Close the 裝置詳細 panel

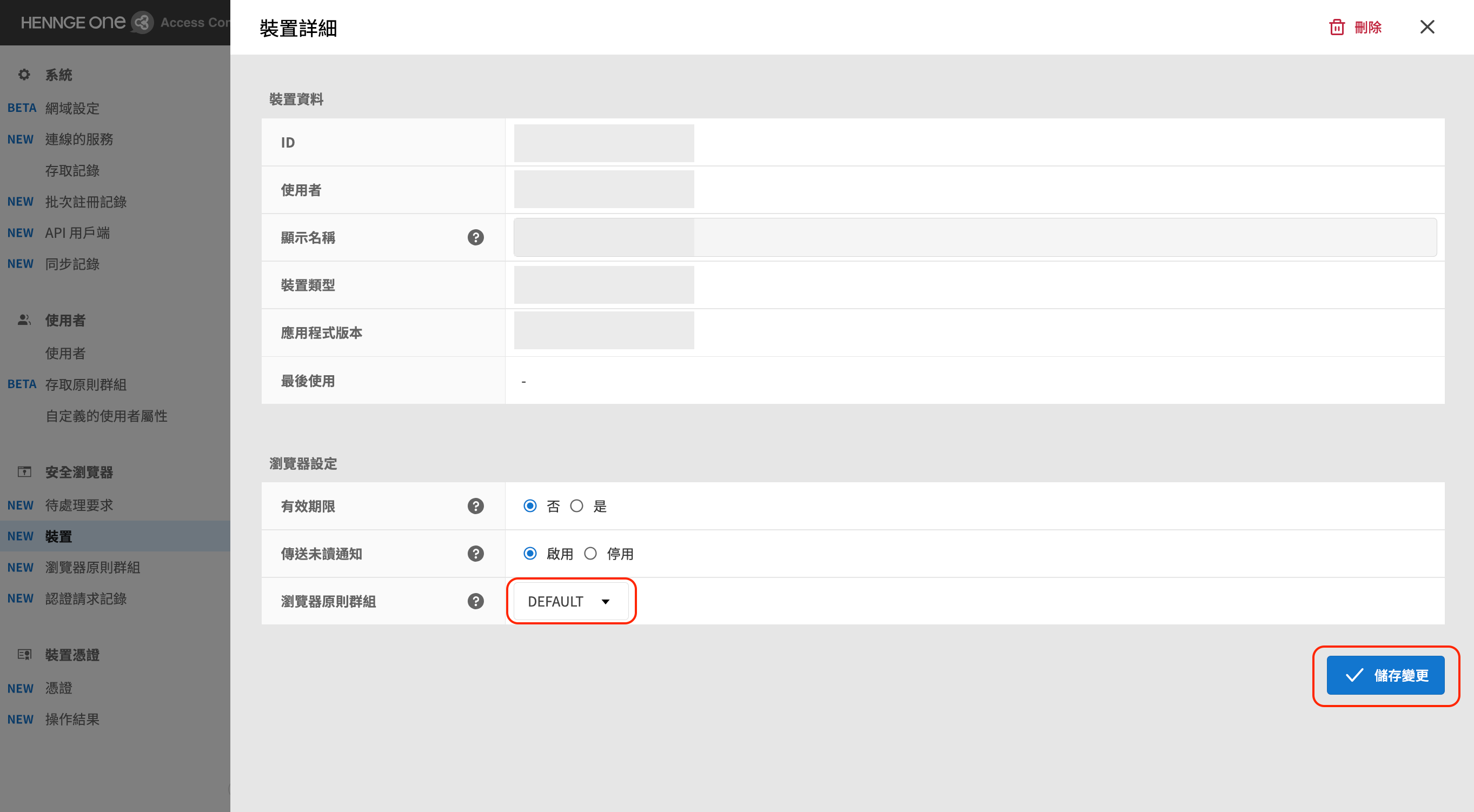tap(1427, 27)
